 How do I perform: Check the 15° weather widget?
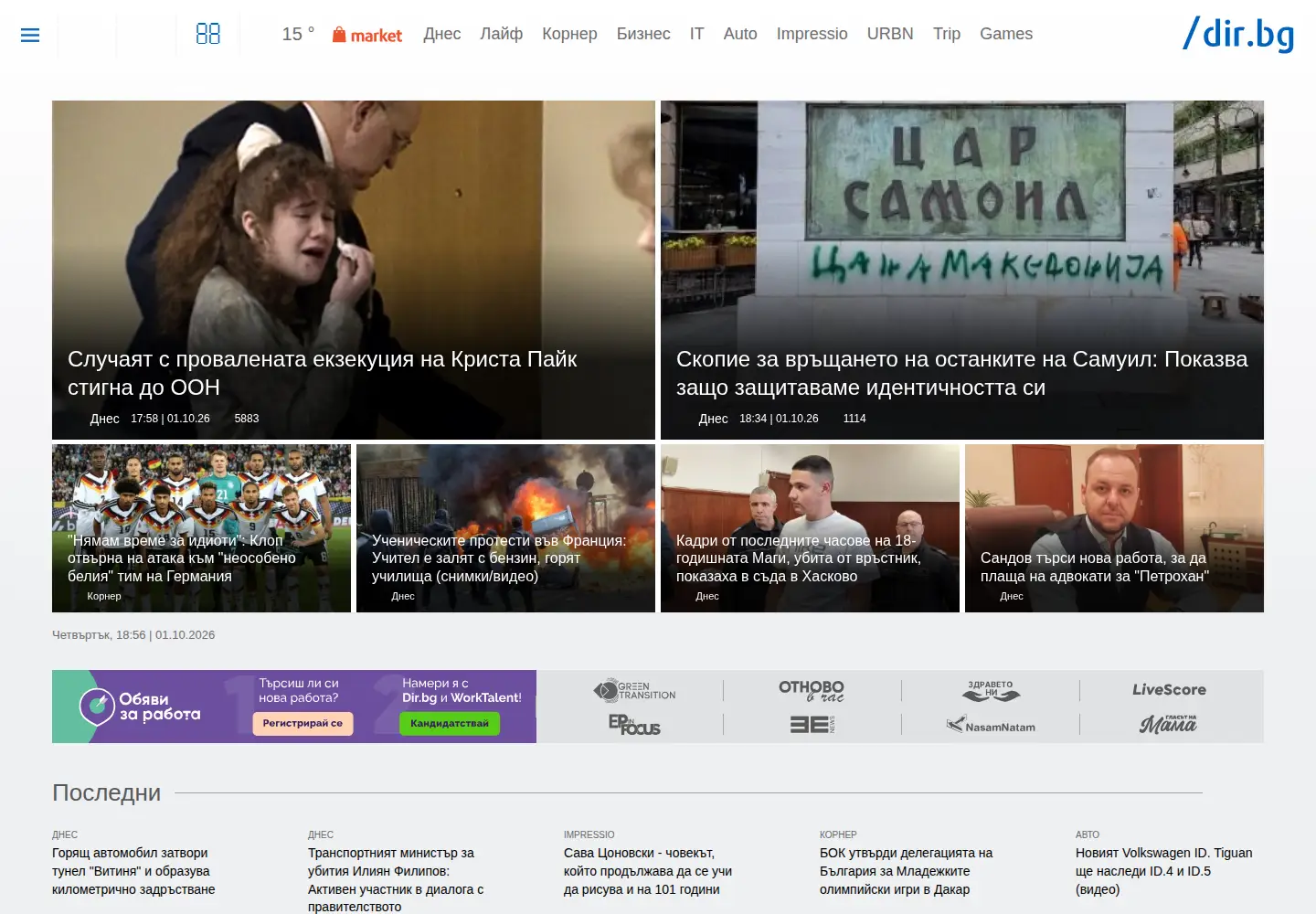(298, 34)
